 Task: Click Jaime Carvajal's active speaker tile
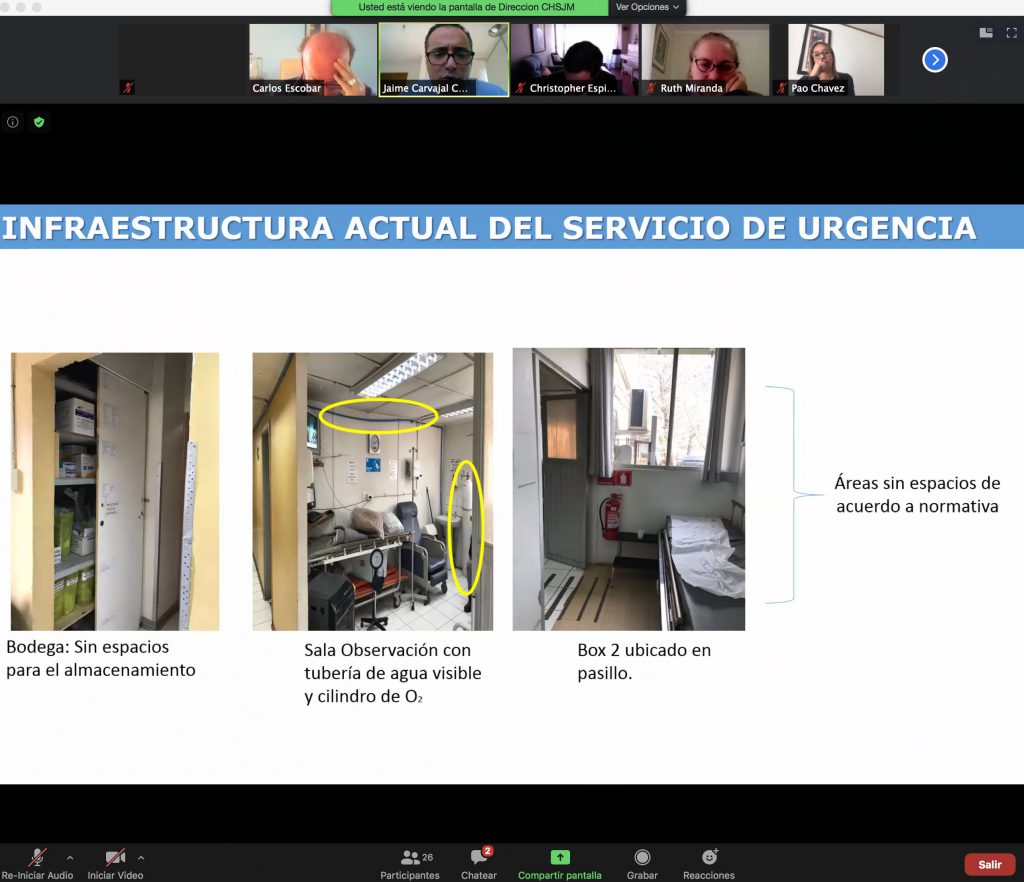443,60
